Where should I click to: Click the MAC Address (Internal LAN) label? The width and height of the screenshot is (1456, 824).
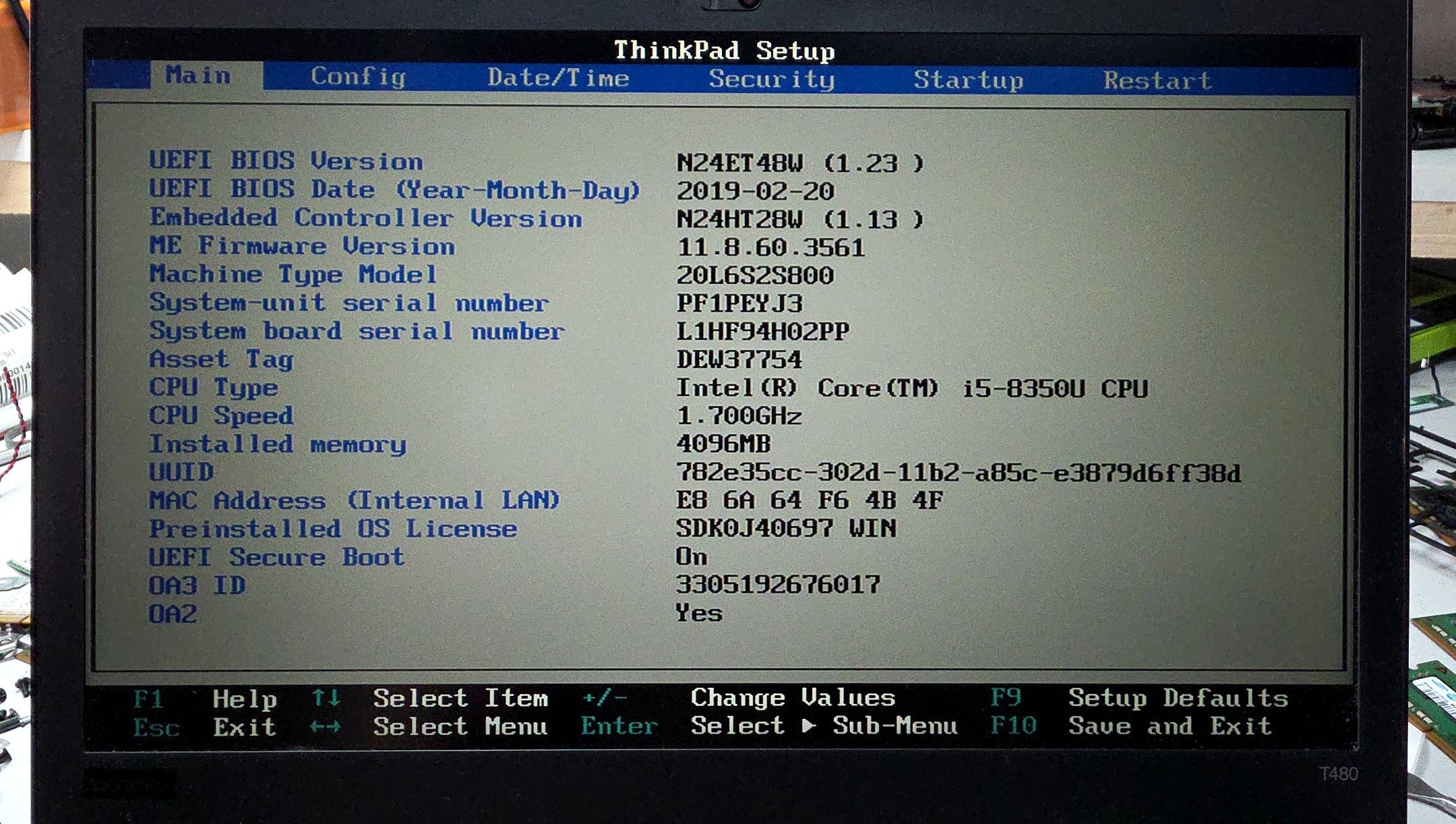pyautogui.click(x=355, y=500)
